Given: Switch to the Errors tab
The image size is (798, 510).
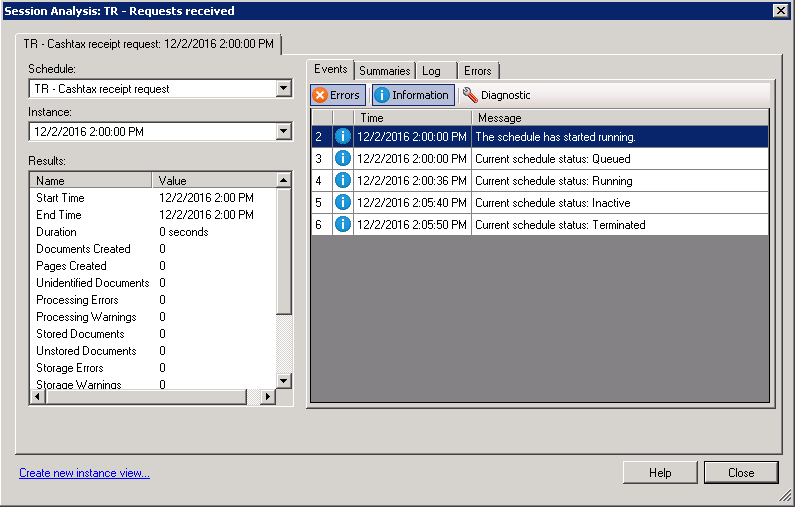Looking at the screenshot, I should point(477,71).
